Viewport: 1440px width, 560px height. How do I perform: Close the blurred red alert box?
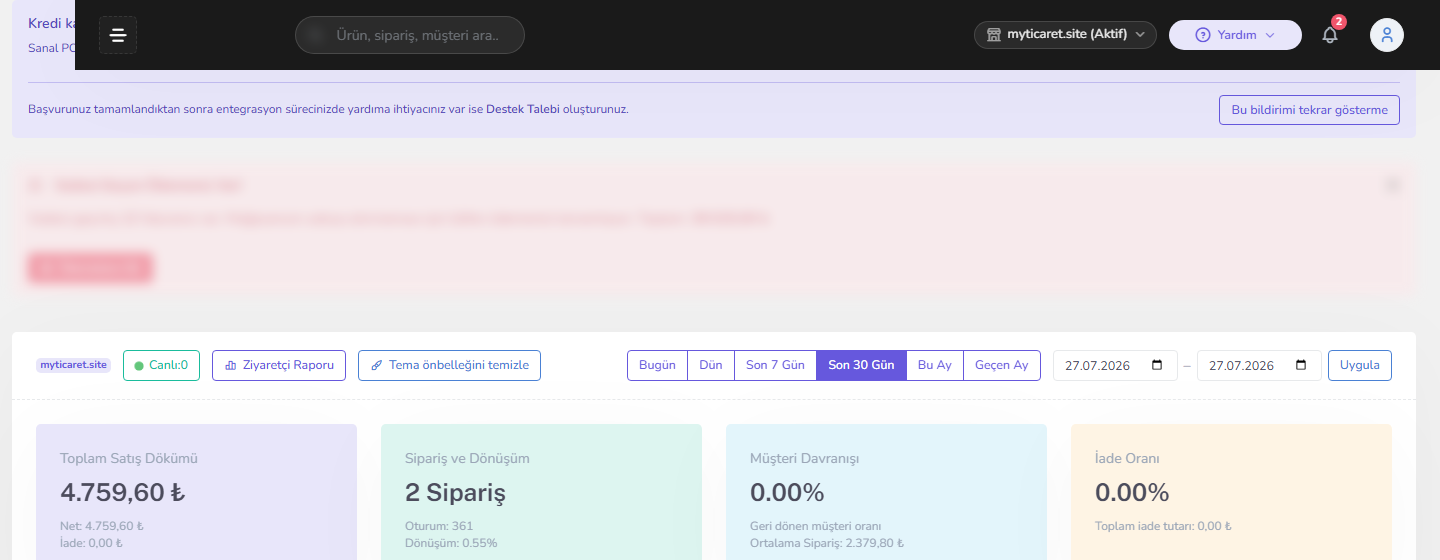(1394, 184)
